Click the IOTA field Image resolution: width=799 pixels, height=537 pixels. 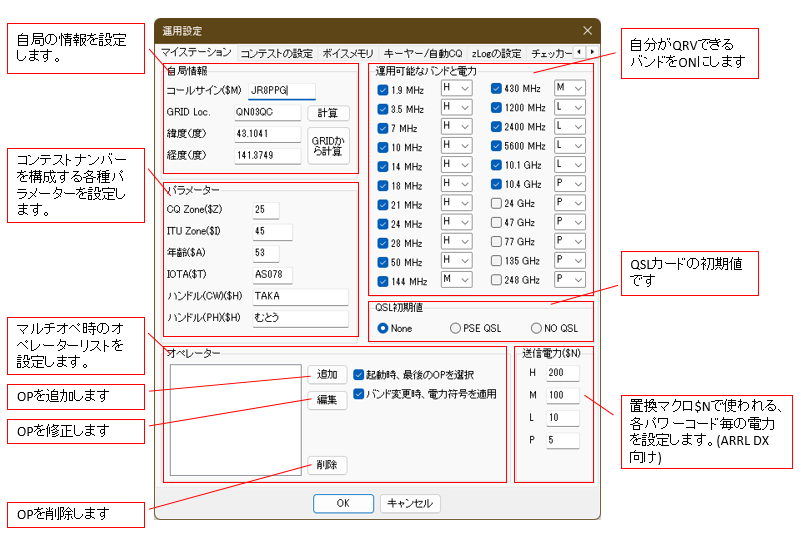click(272, 274)
